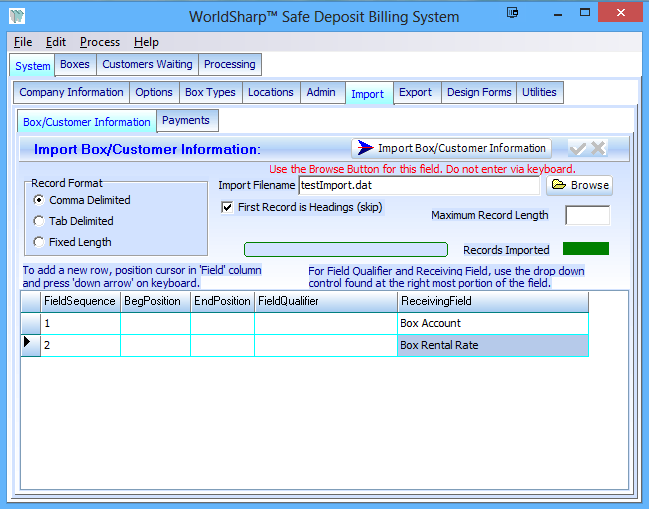Viewport: 649px width, 509px height.
Task: Click the small window icon left of minimize
Action: pyautogui.click(x=512, y=14)
